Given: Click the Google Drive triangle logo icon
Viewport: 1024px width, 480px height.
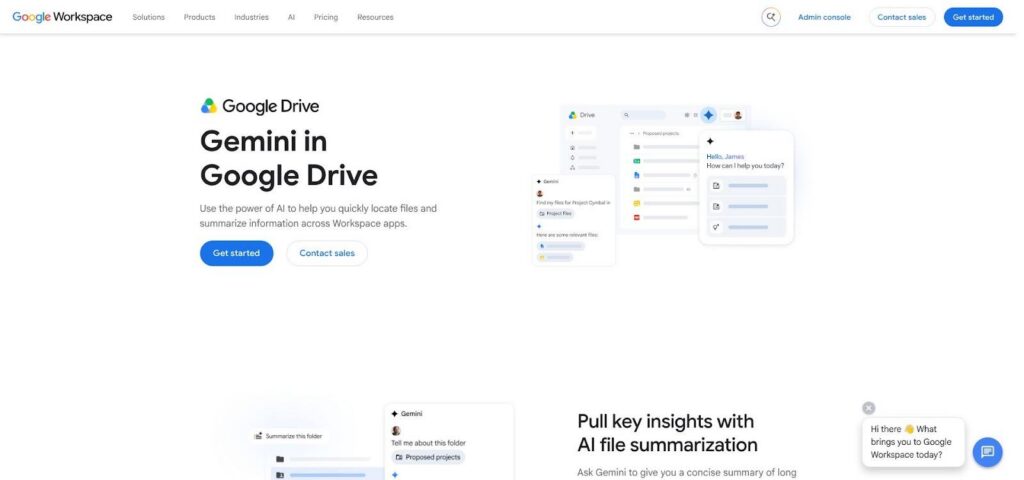Looking at the screenshot, I should 208,106.
